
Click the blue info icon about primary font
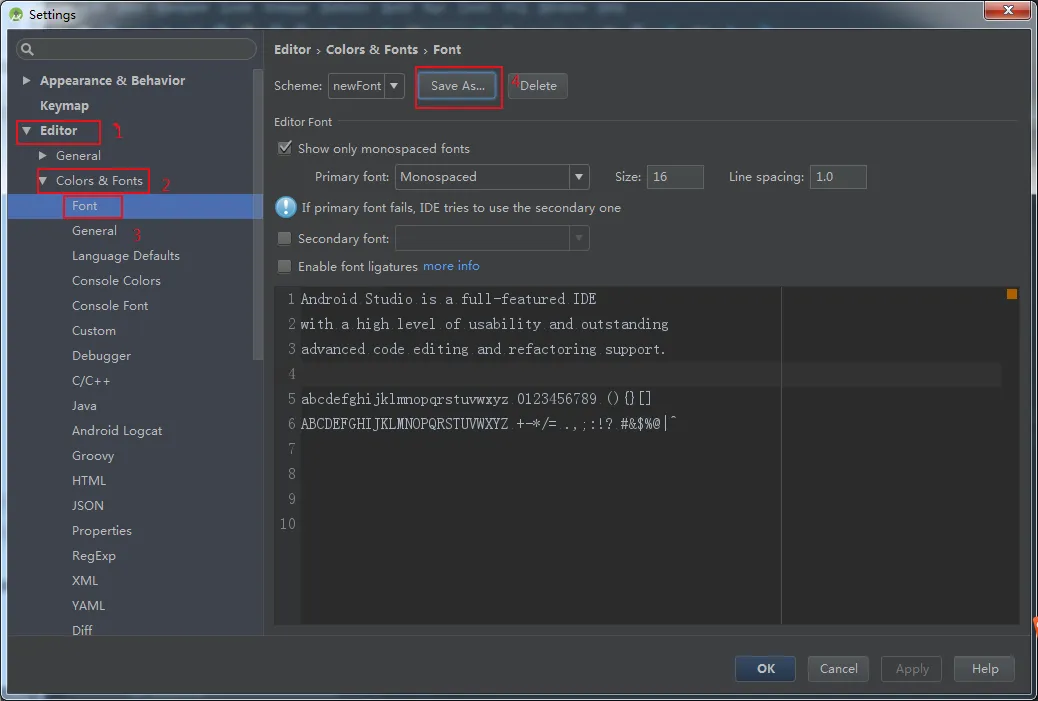pos(286,207)
